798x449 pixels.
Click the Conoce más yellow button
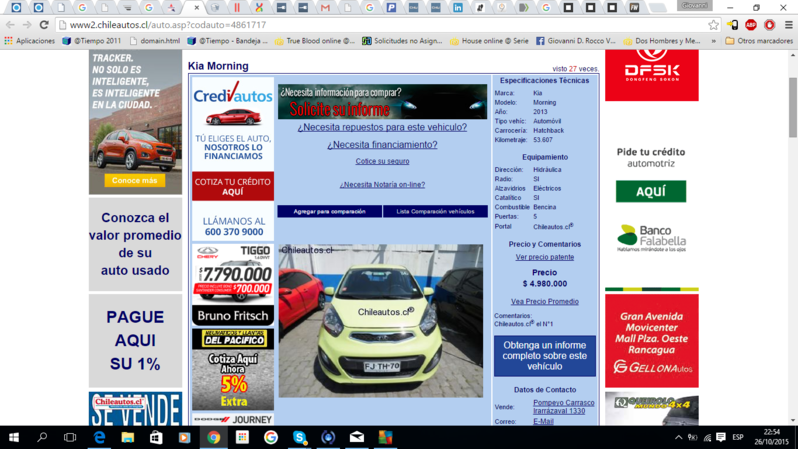135,181
